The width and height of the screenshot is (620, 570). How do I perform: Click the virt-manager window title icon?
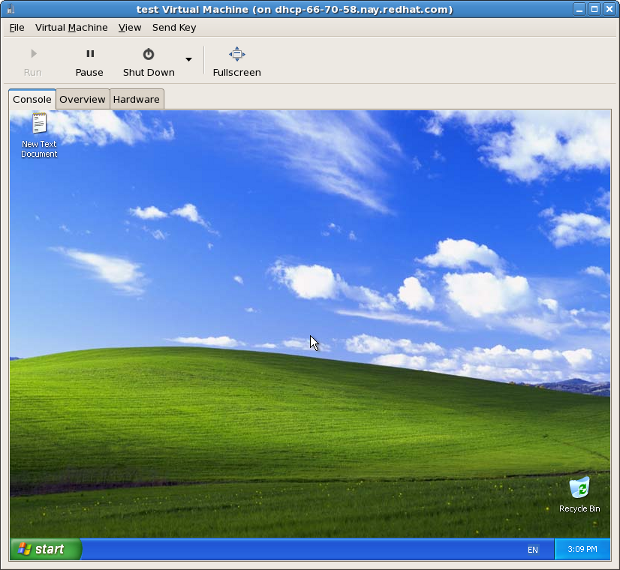[x=10, y=9]
